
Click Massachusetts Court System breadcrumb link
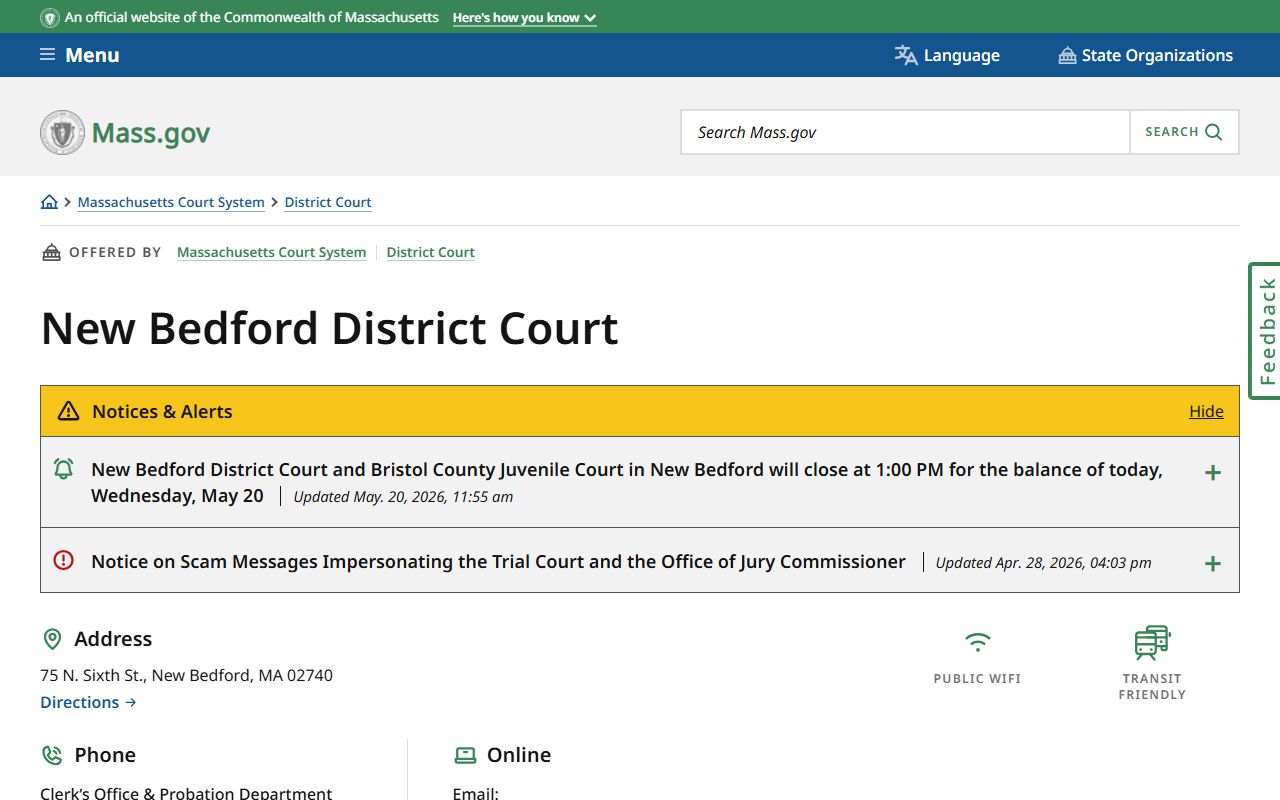(x=171, y=202)
